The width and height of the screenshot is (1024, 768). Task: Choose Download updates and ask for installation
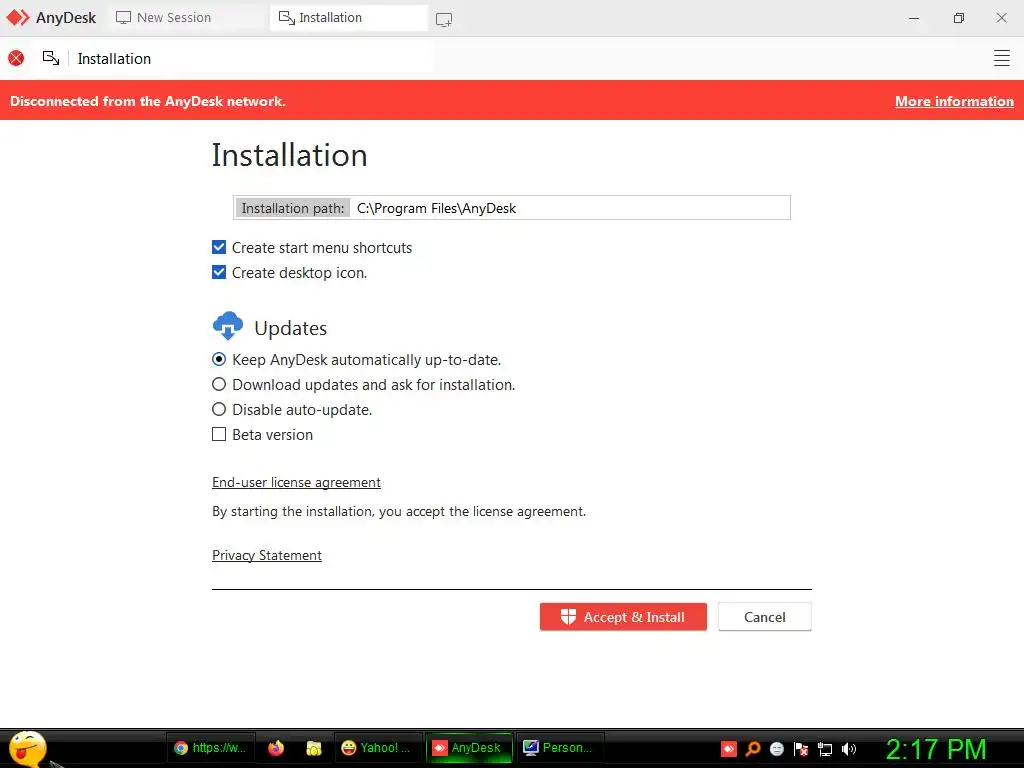tap(219, 384)
